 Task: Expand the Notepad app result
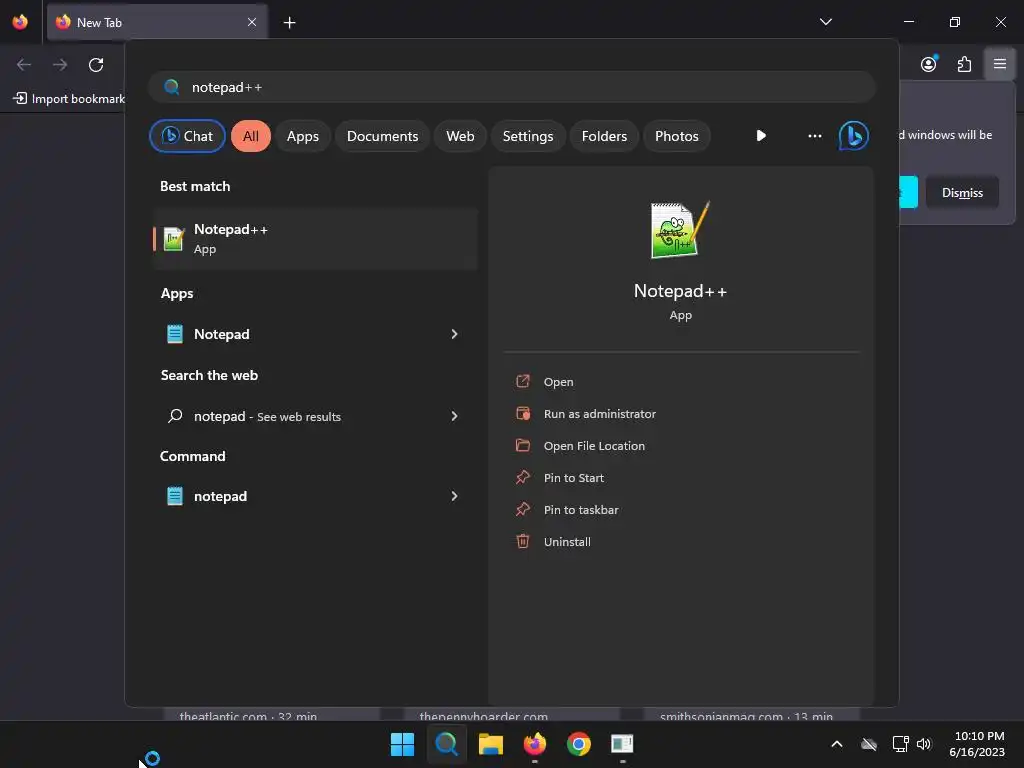(455, 334)
